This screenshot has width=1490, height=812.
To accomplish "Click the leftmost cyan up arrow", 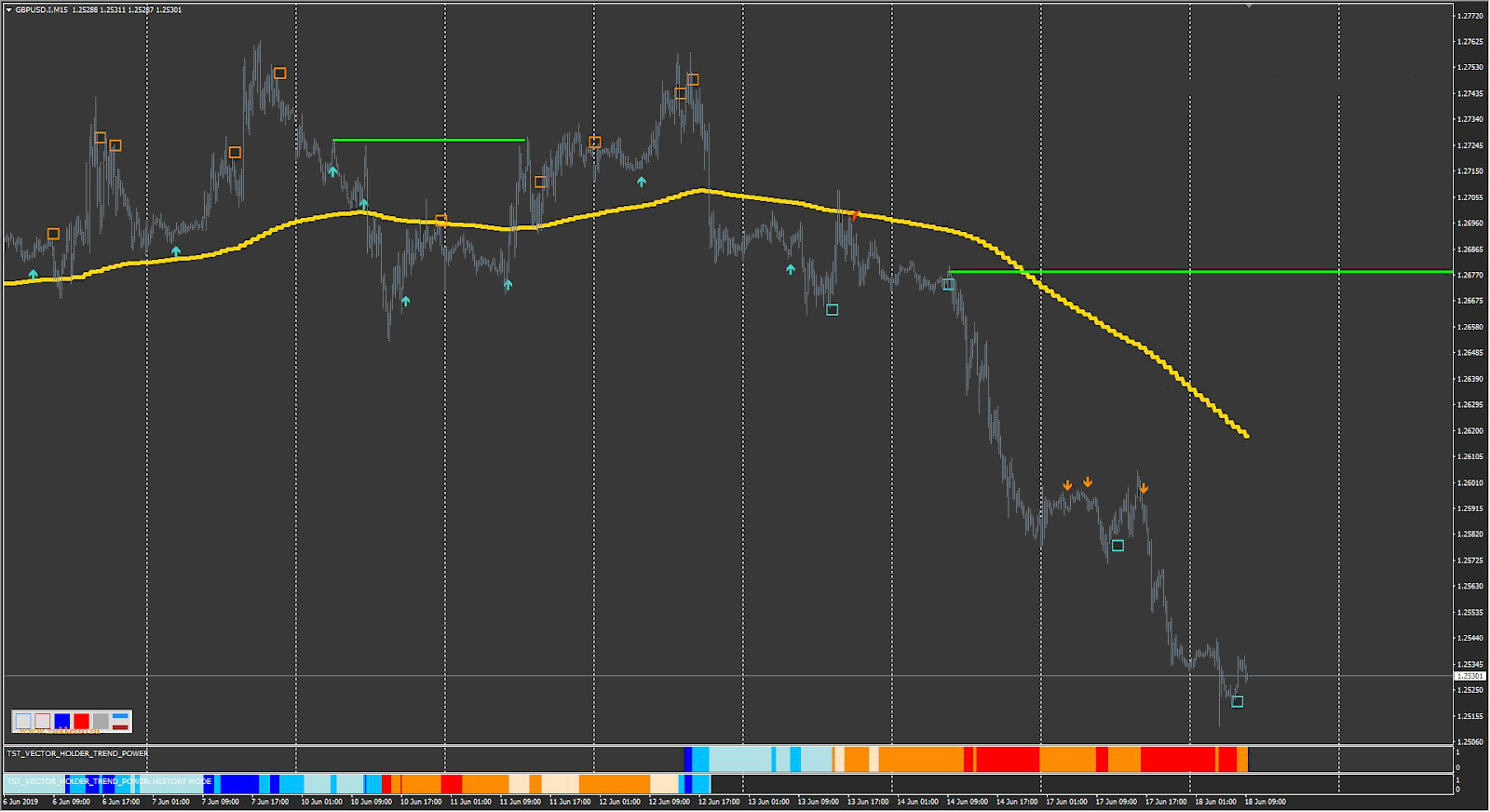I will [34, 275].
